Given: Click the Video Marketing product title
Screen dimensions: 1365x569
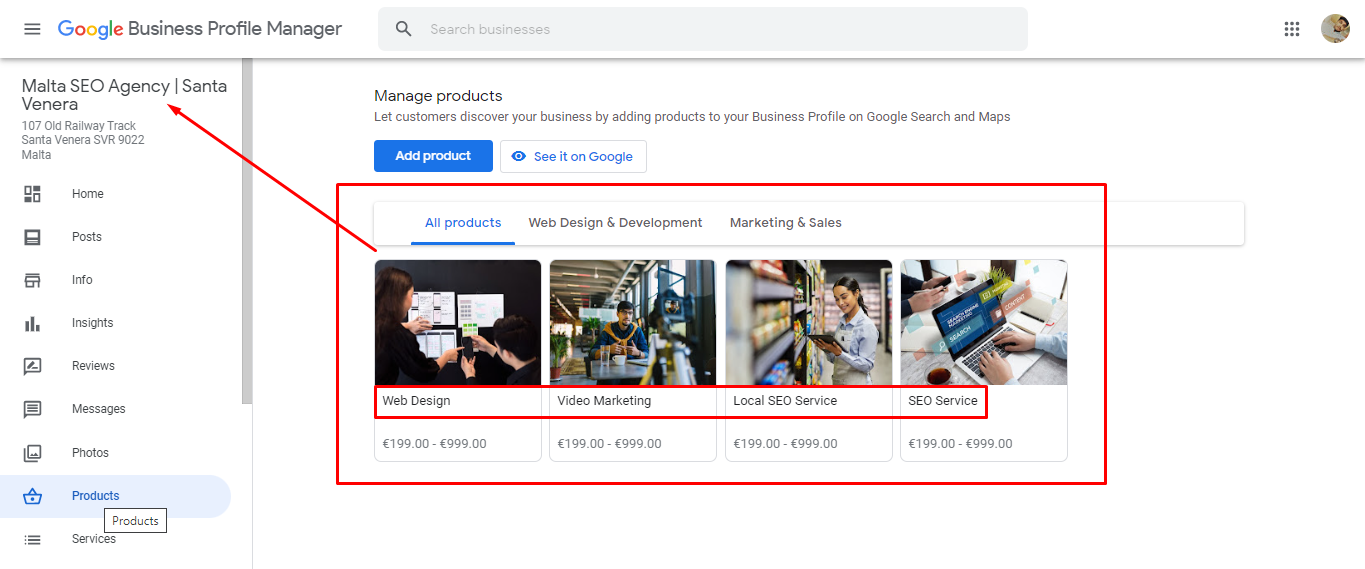Looking at the screenshot, I should click(x=604, y=401).
